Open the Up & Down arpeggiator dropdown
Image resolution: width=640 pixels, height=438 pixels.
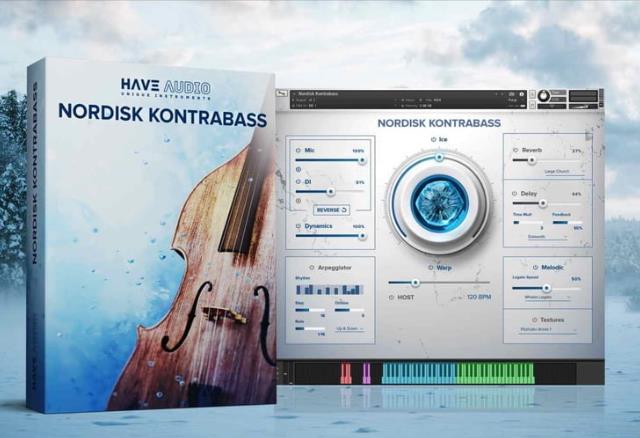point(349,329)
